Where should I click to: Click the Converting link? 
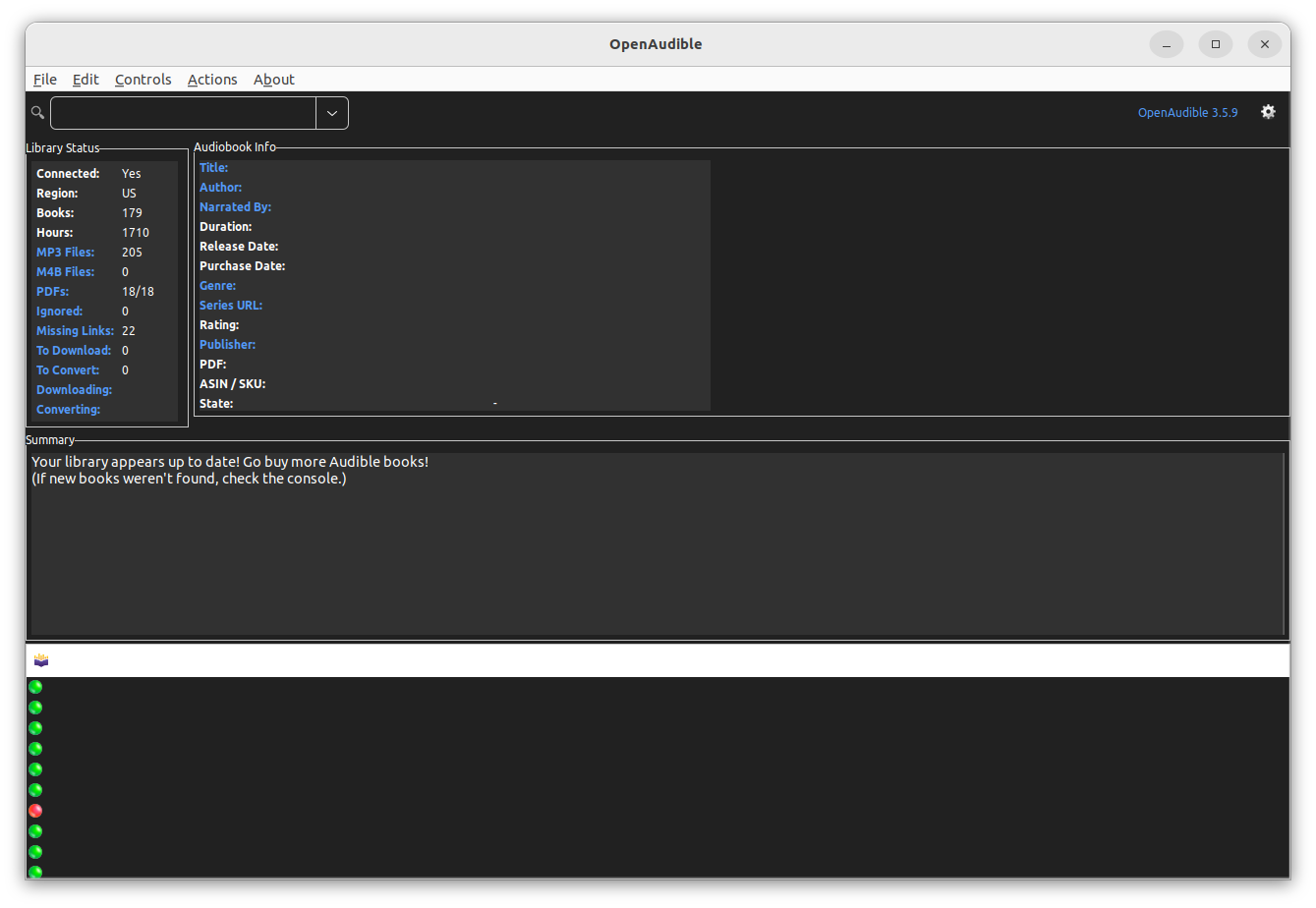click(x=69, y=410)
